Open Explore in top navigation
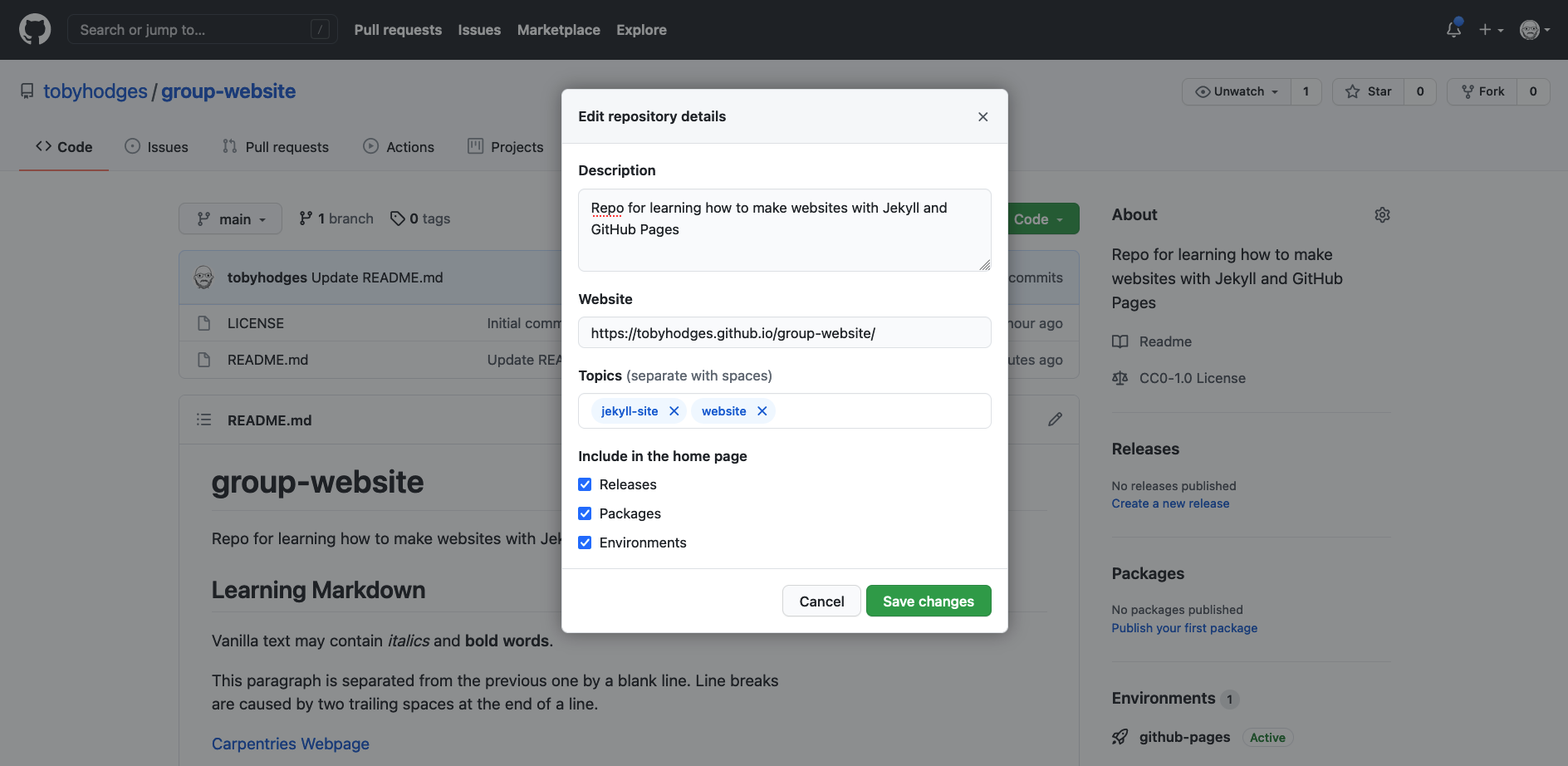 [641, 30]
